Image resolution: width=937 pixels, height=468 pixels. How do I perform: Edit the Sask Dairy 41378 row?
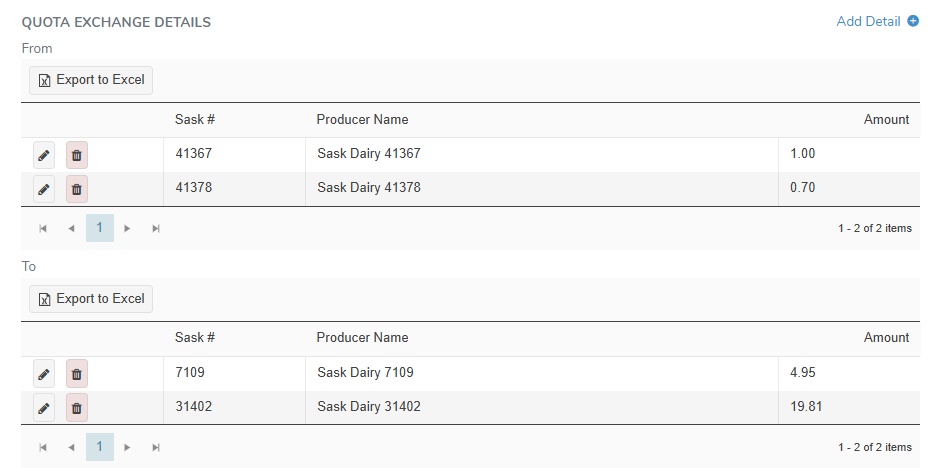click(x=44, y=188)
